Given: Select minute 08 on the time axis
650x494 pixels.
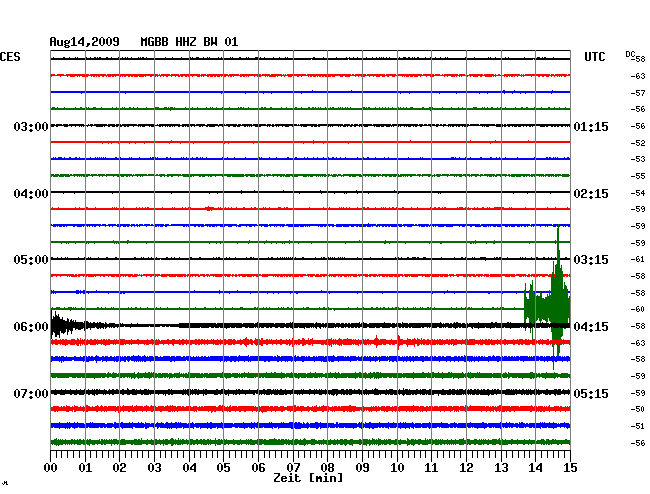Looking at the screenshot, I should (327, 468).
